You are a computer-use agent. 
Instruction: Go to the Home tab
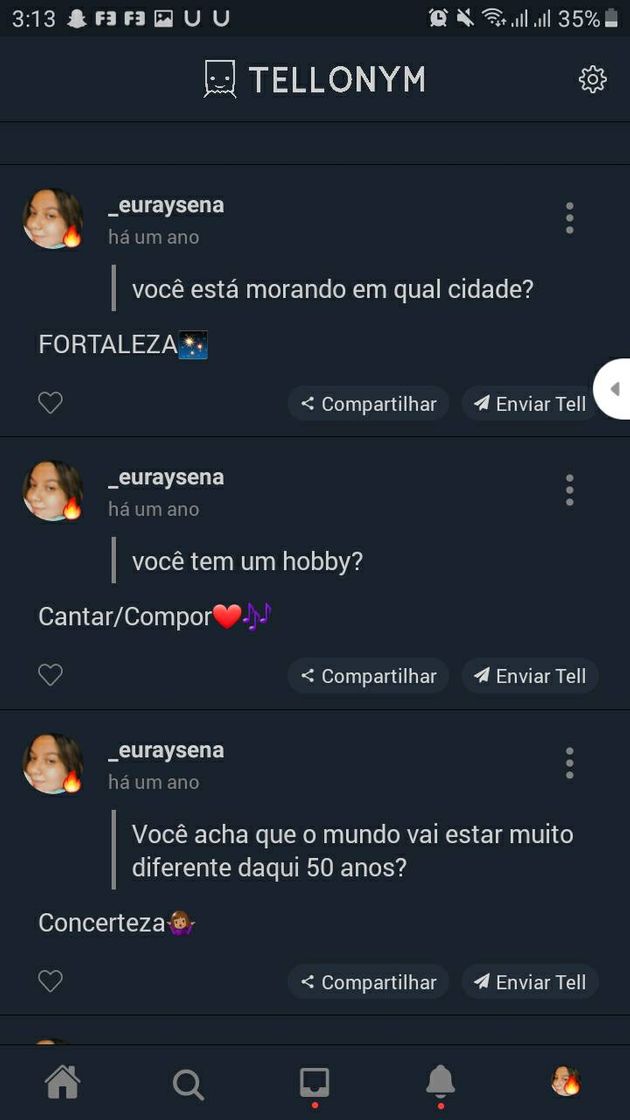(x=62, y=1082)
